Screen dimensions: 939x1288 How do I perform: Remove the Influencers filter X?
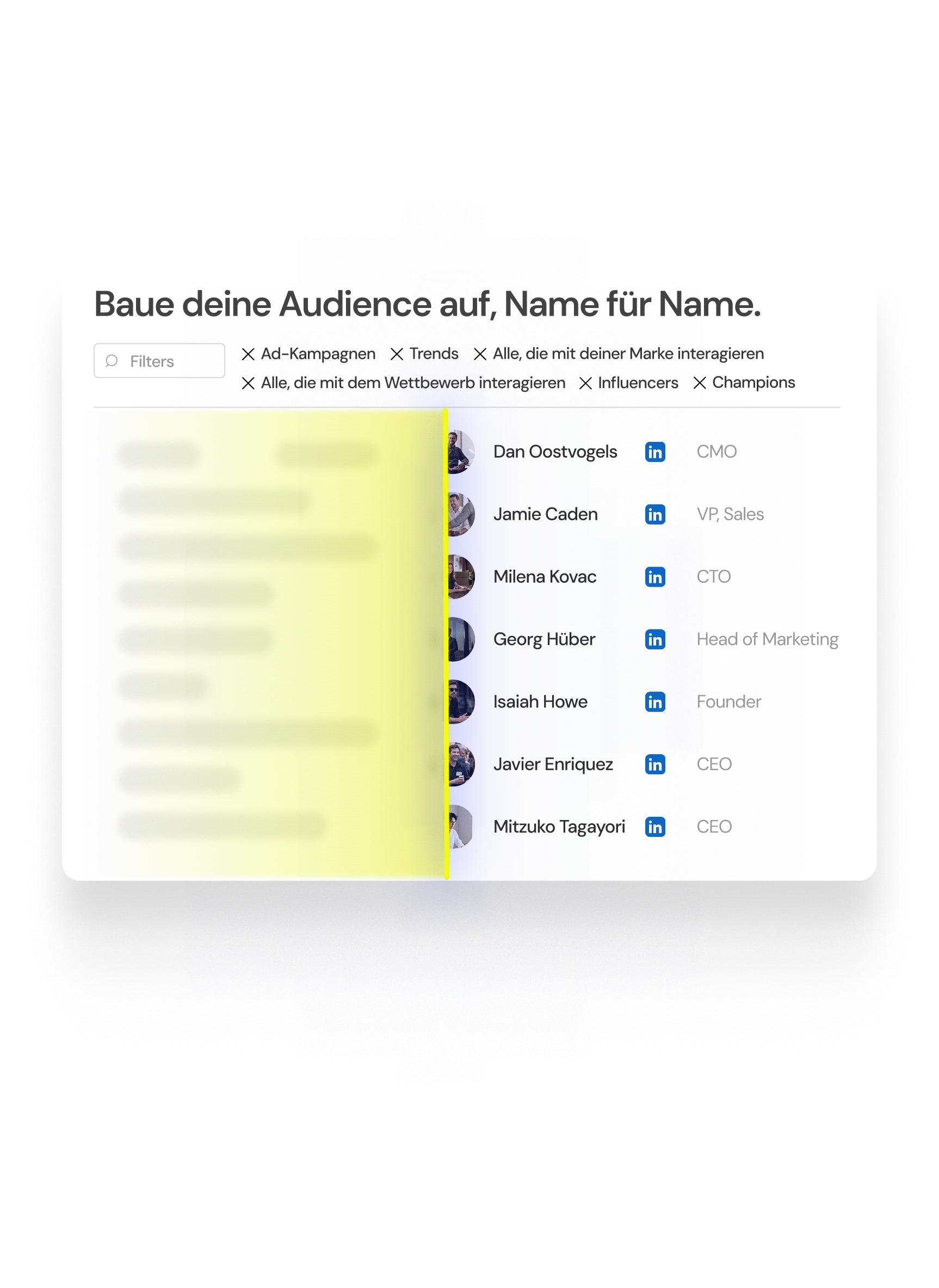(x=585, y=383)
